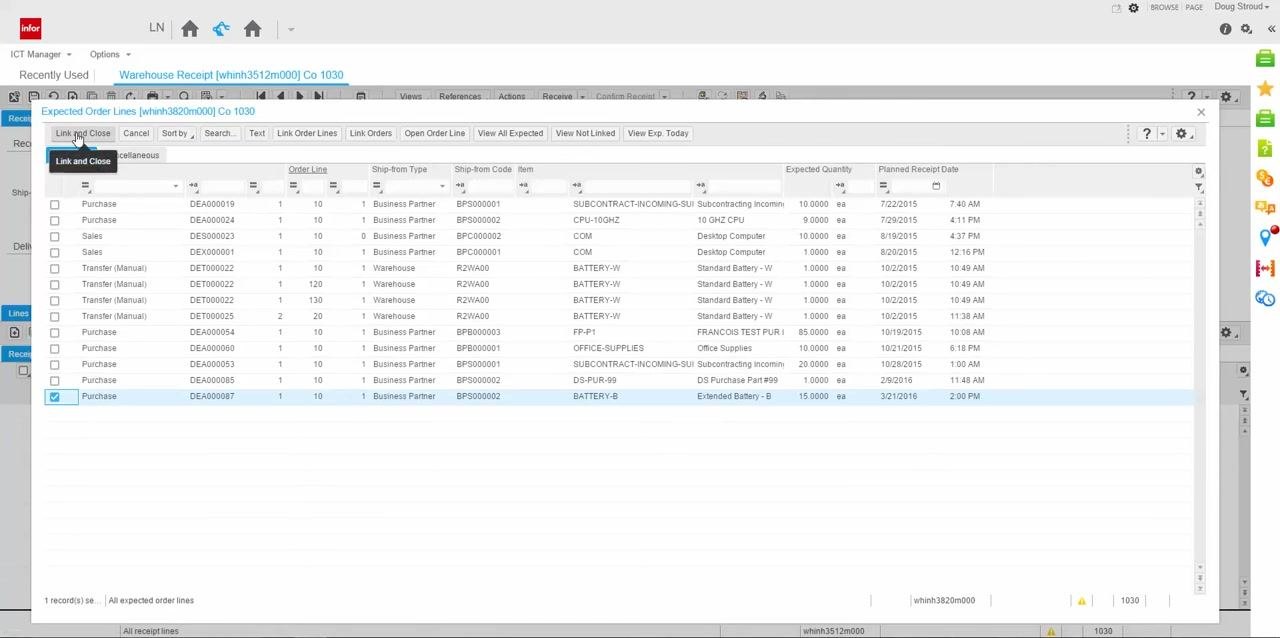Open the dialog toolbar gear settings icon

tap(1181, 133)
